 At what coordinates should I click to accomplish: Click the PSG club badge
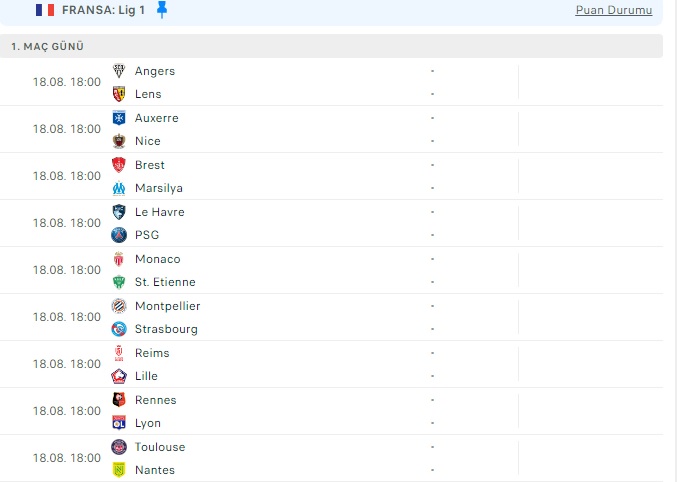pyautogui.click(x=119, y=235)
